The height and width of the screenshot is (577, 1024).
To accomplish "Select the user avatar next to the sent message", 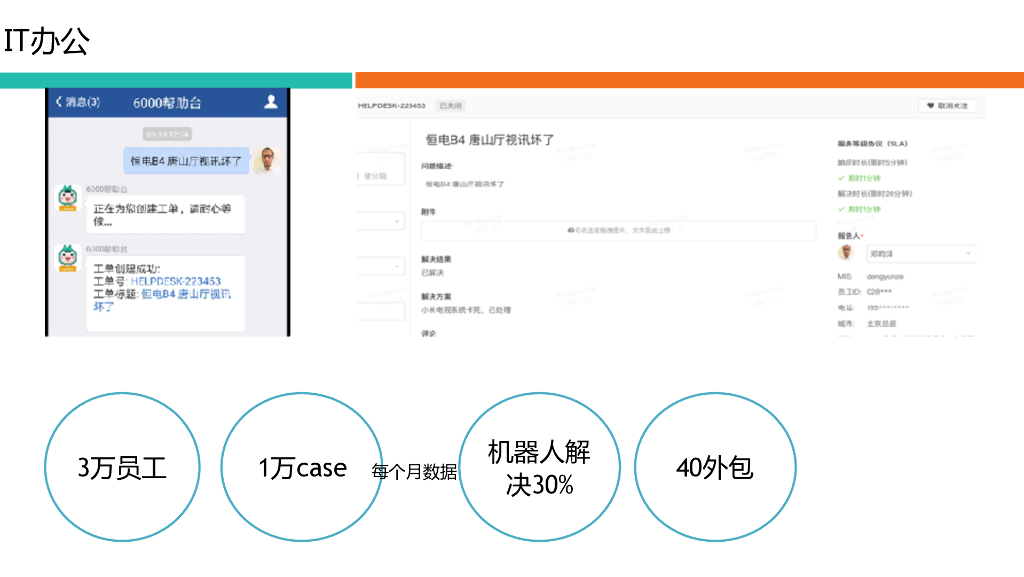I will [266, 160].
